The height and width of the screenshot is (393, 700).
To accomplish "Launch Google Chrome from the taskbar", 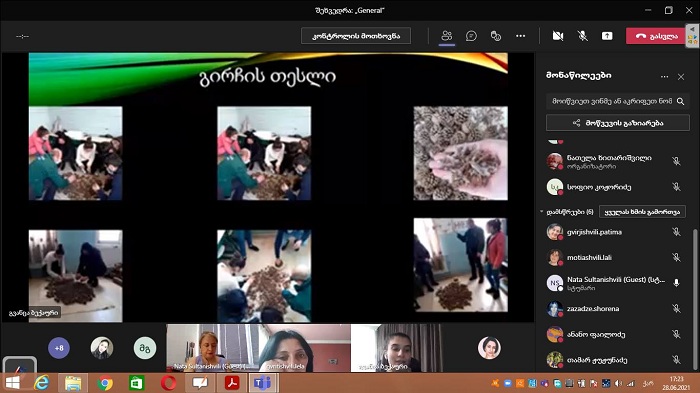I will click(105, 383).
